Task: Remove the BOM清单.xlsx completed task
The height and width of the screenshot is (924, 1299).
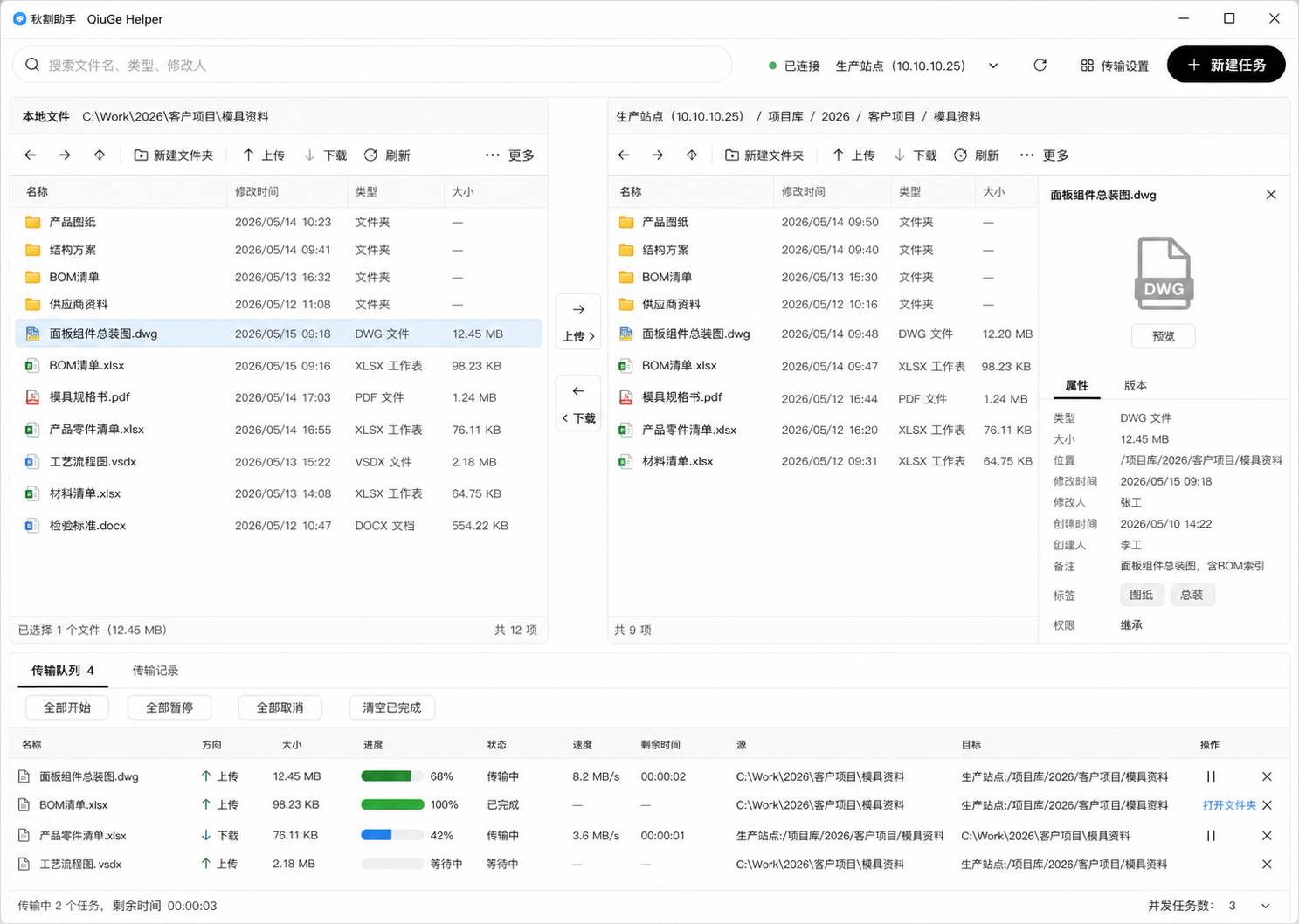Action: pyautogui.click(x=1267, y=805)
